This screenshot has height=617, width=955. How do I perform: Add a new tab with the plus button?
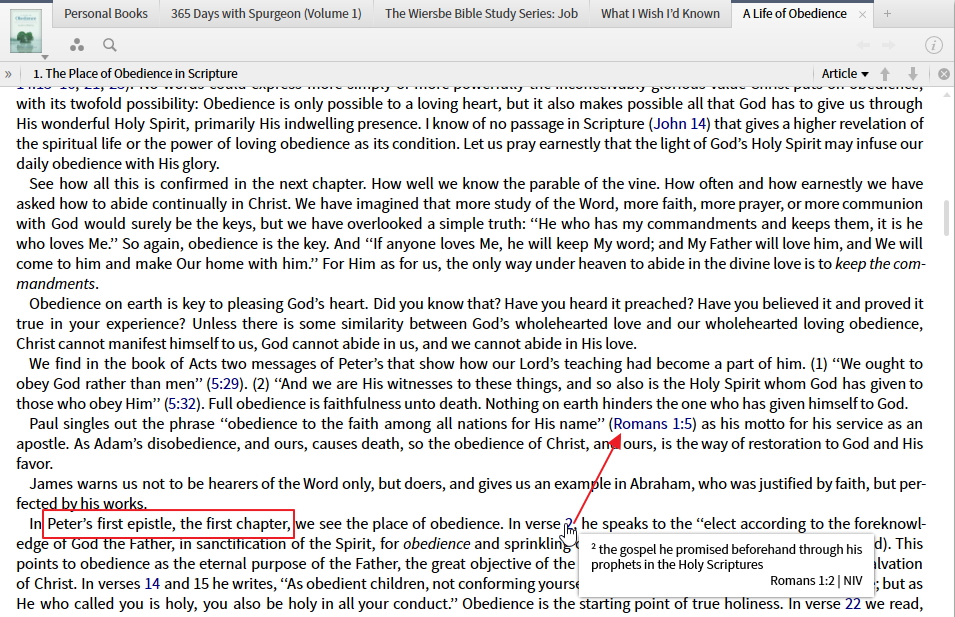pyautogui.click(x=887, y=13)
